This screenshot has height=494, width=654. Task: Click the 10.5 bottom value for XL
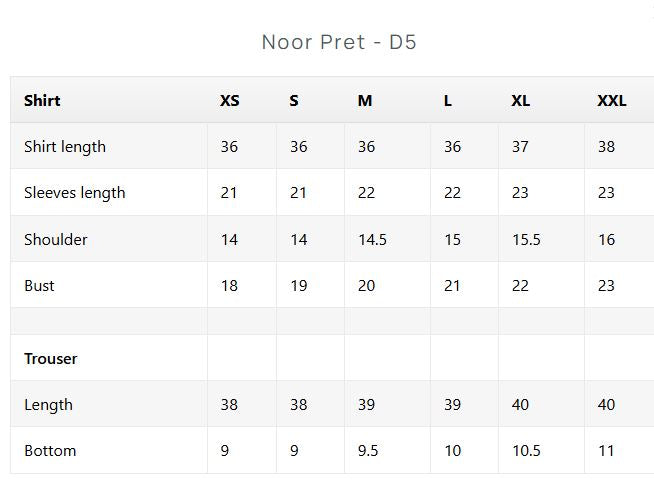(x=526, y=451)
